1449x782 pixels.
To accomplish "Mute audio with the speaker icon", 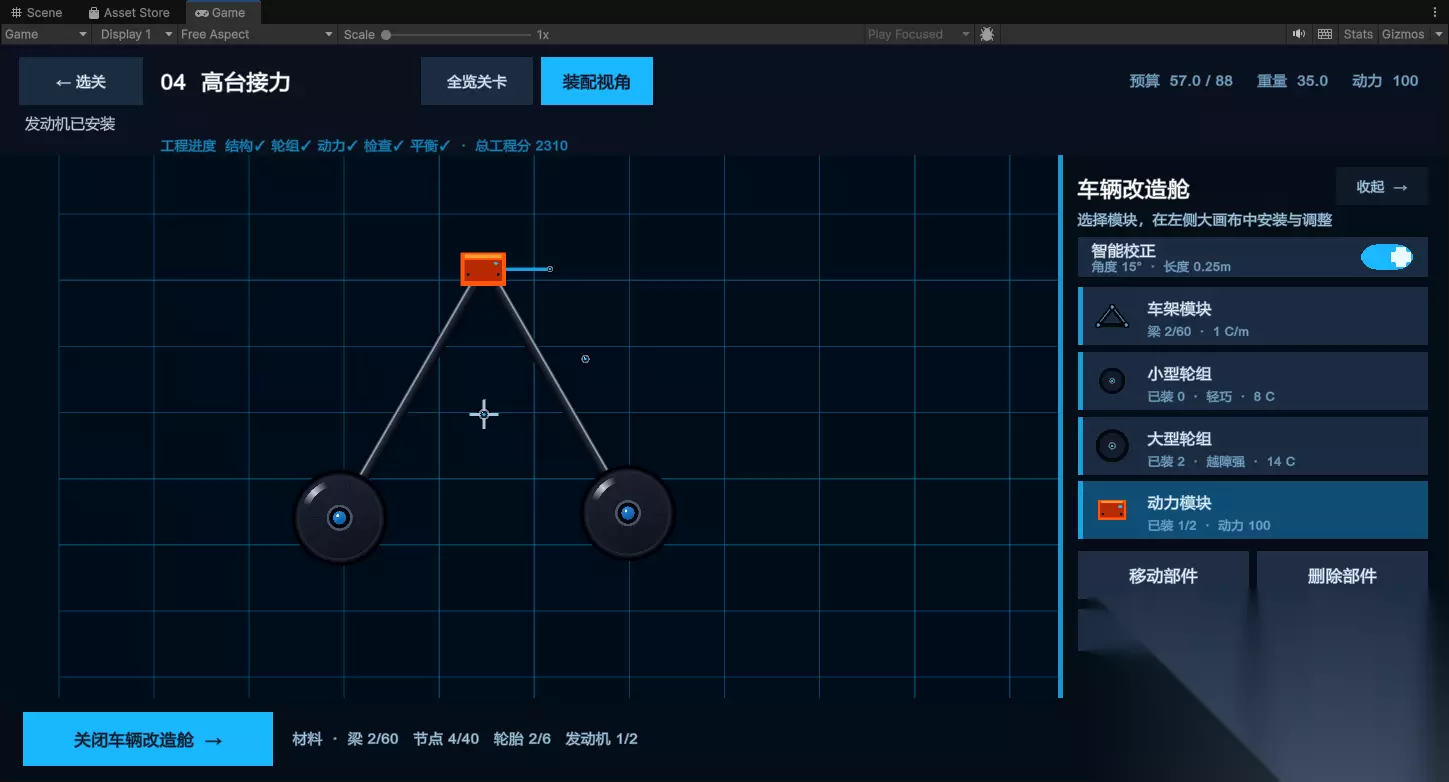I will (x=1298, y=34).
